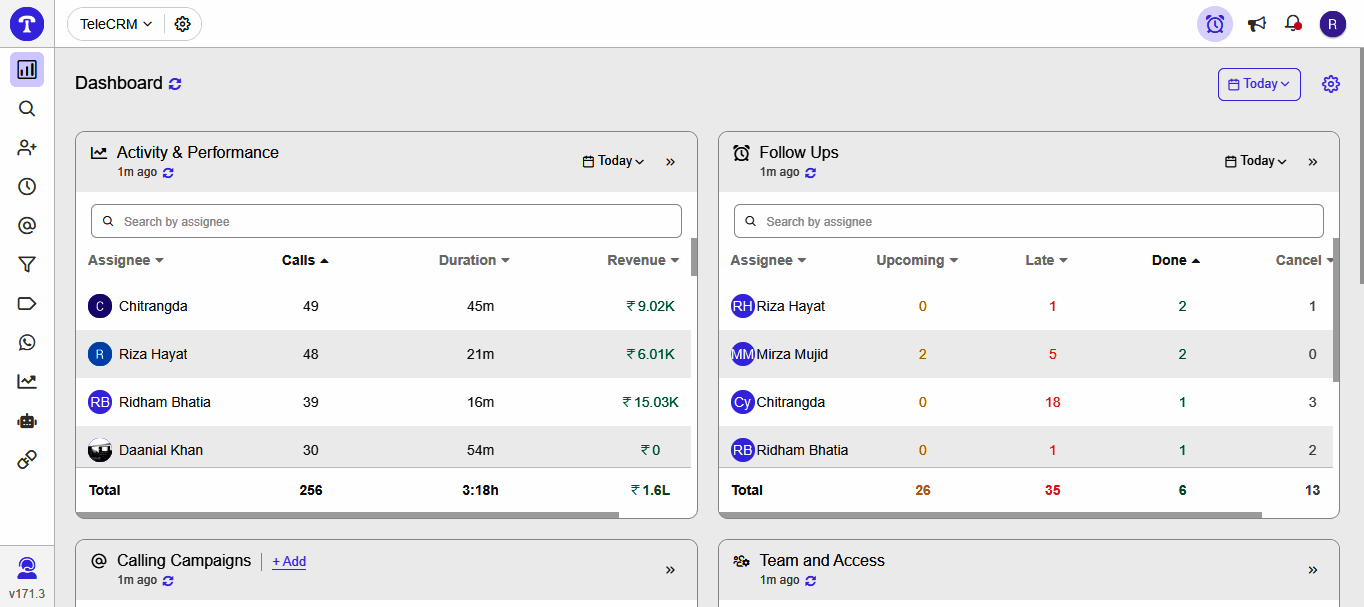Open the automation bot icon in sidebar

coord(27,420)
